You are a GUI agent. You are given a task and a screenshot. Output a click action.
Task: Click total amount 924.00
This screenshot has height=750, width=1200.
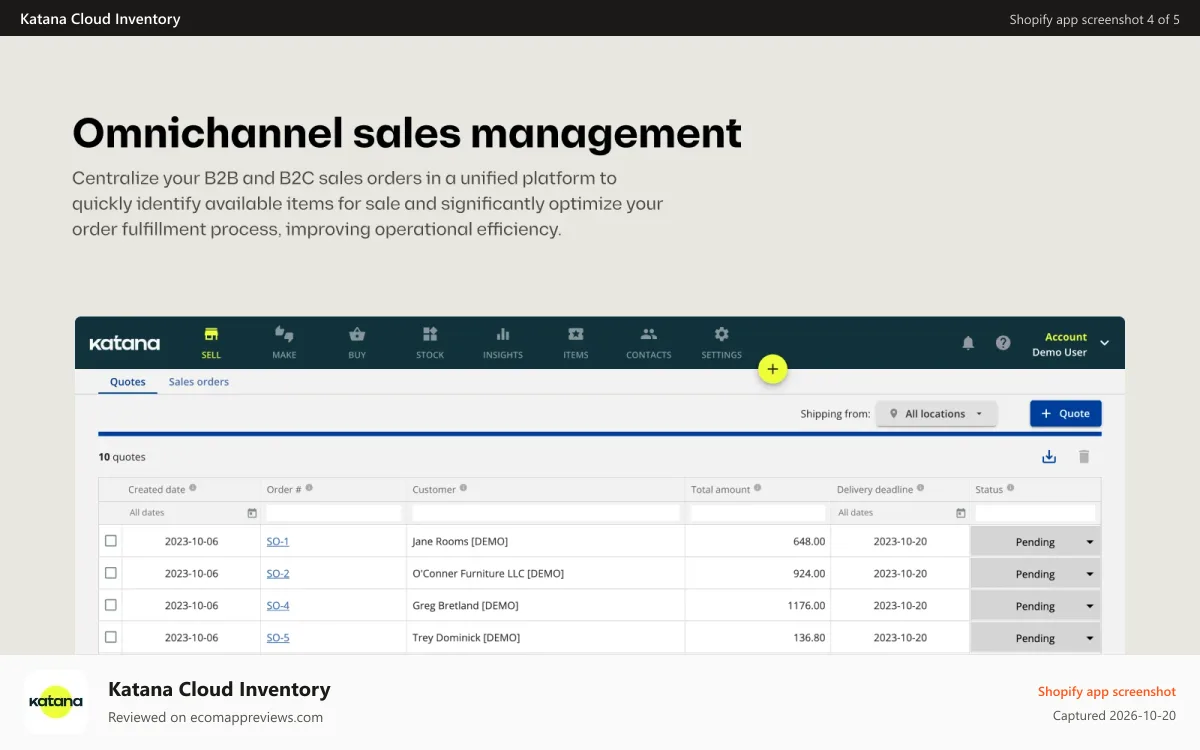[x=809, y=573]
